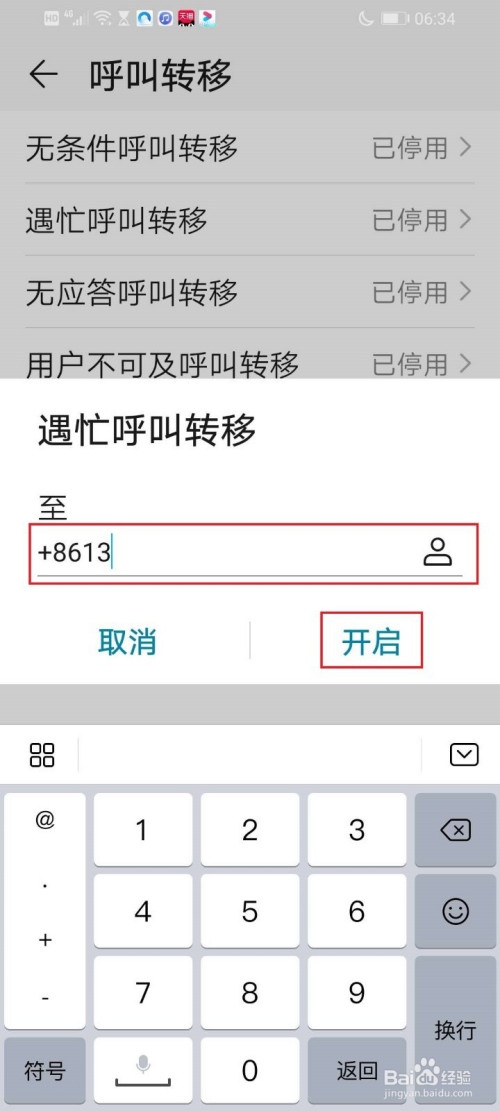The image size is (500, 1111).
Task: Expand 无条件呼叫转移 chevron
Action: pyautogui.click(x=465, y=148)
